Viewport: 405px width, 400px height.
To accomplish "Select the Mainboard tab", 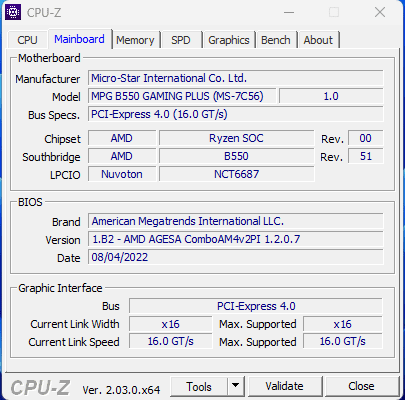I will tap(79, 39).
